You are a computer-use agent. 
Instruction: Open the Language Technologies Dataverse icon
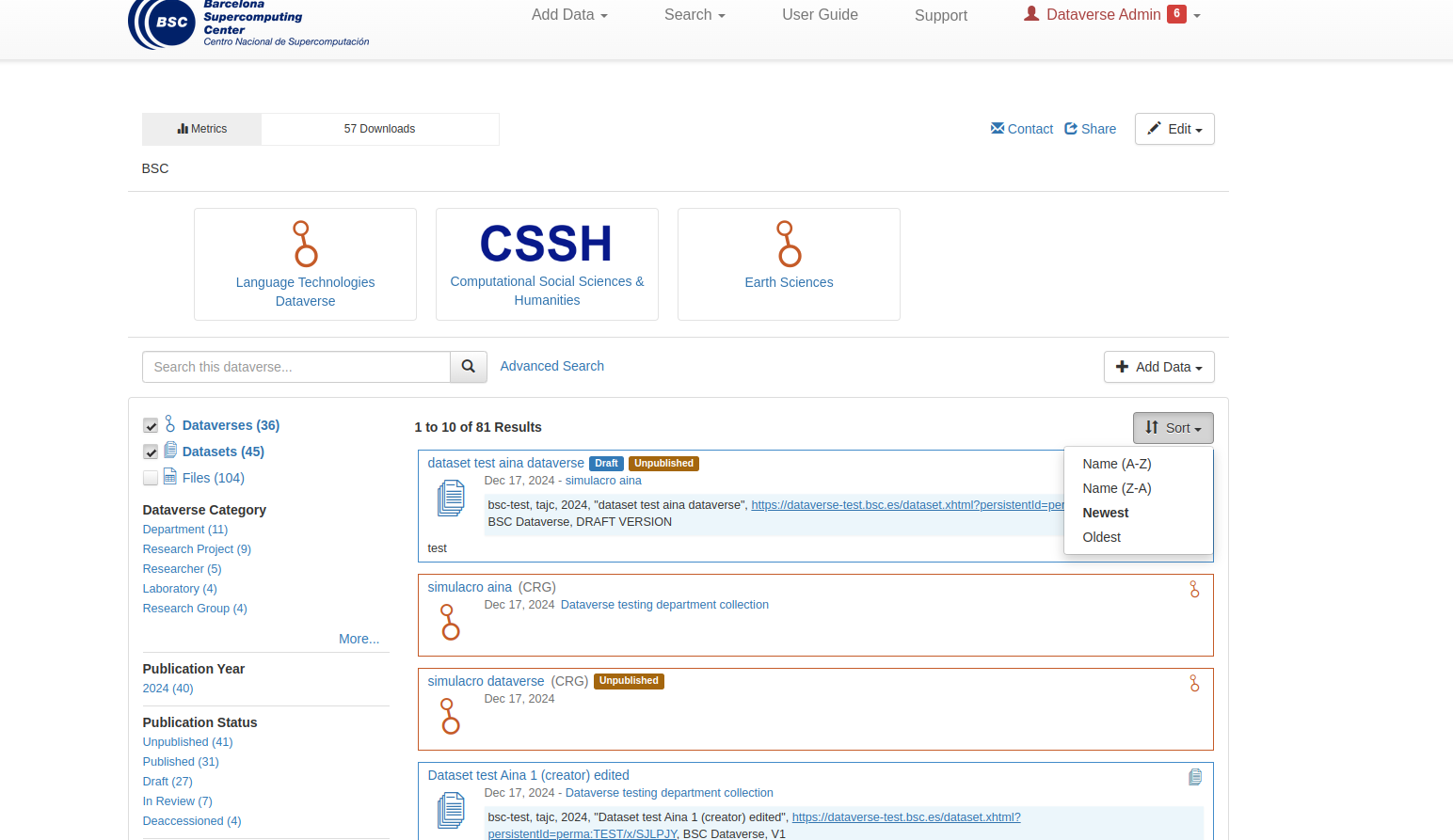(x=305, y=244)
